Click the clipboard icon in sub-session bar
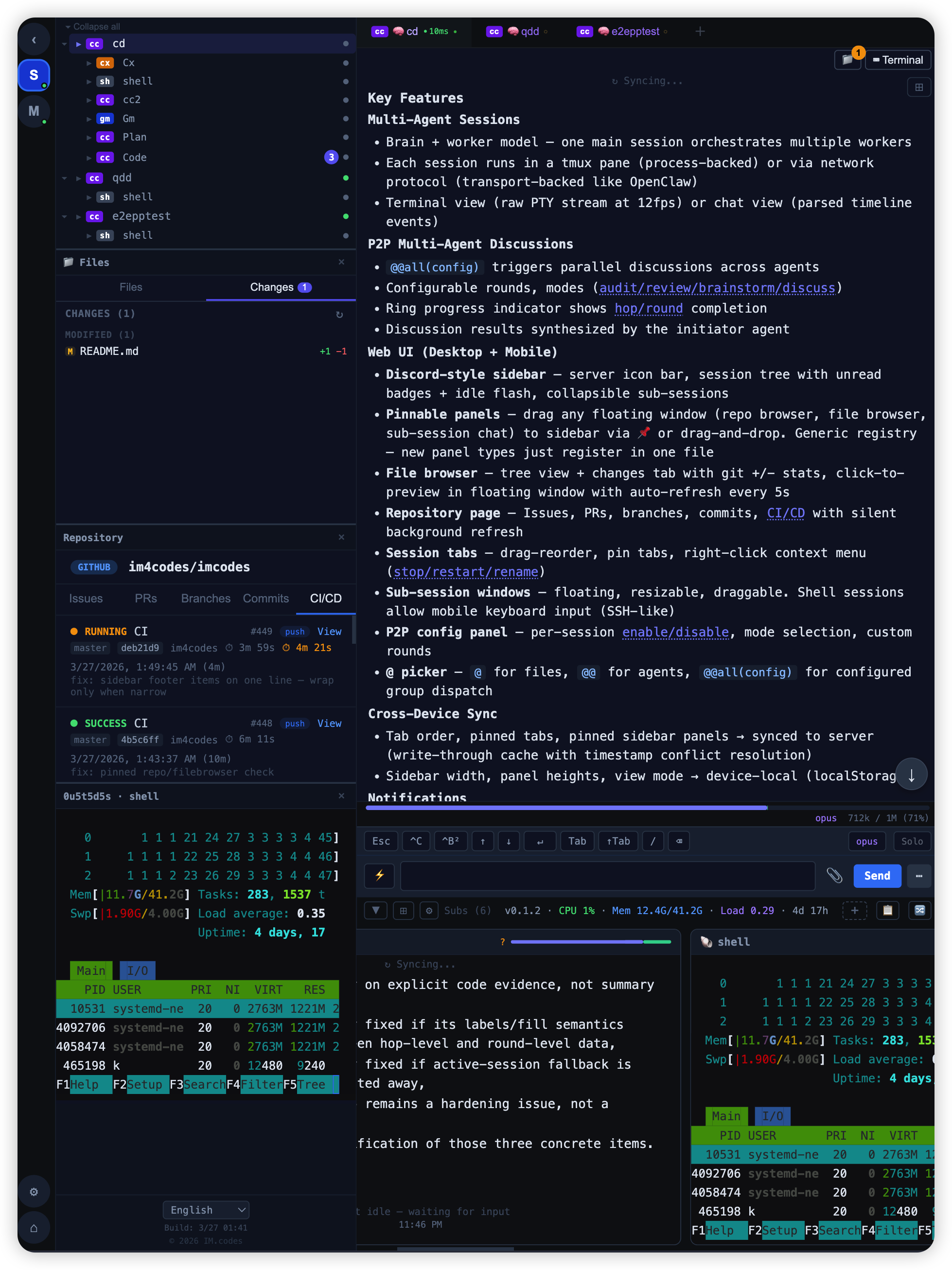Screen dimensions: 952x1270 (x=888, y=911)
